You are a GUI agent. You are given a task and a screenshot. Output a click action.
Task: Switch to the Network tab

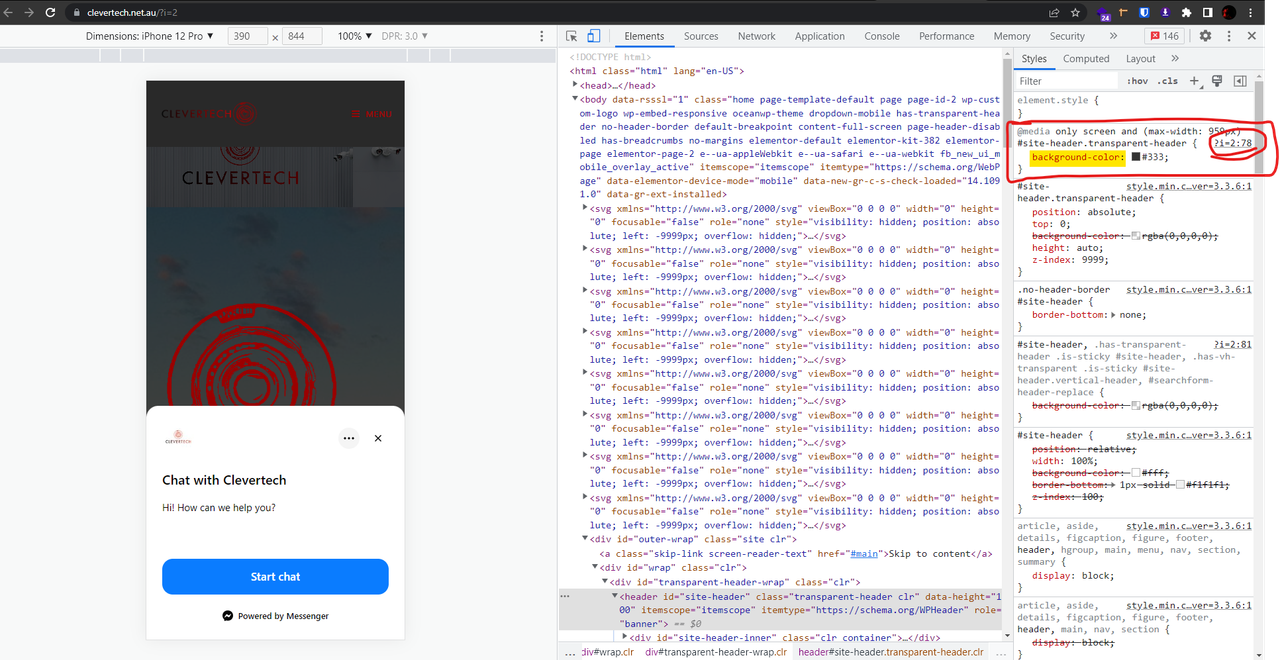[757, 36]
